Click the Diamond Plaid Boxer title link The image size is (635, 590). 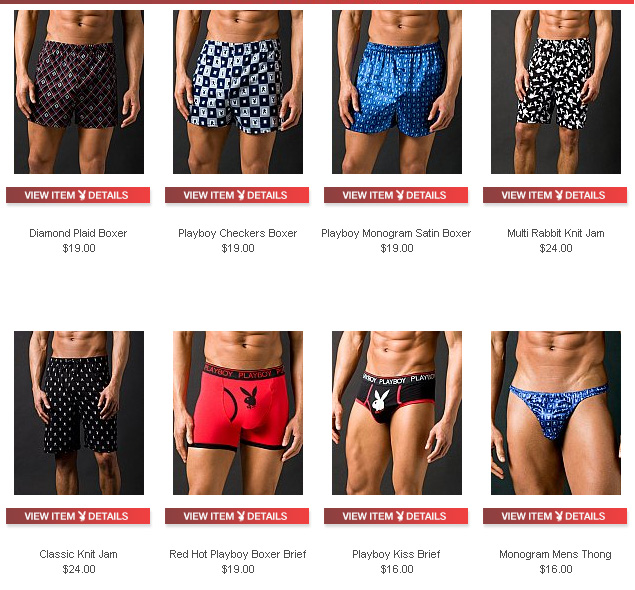(x=78, y=233)
